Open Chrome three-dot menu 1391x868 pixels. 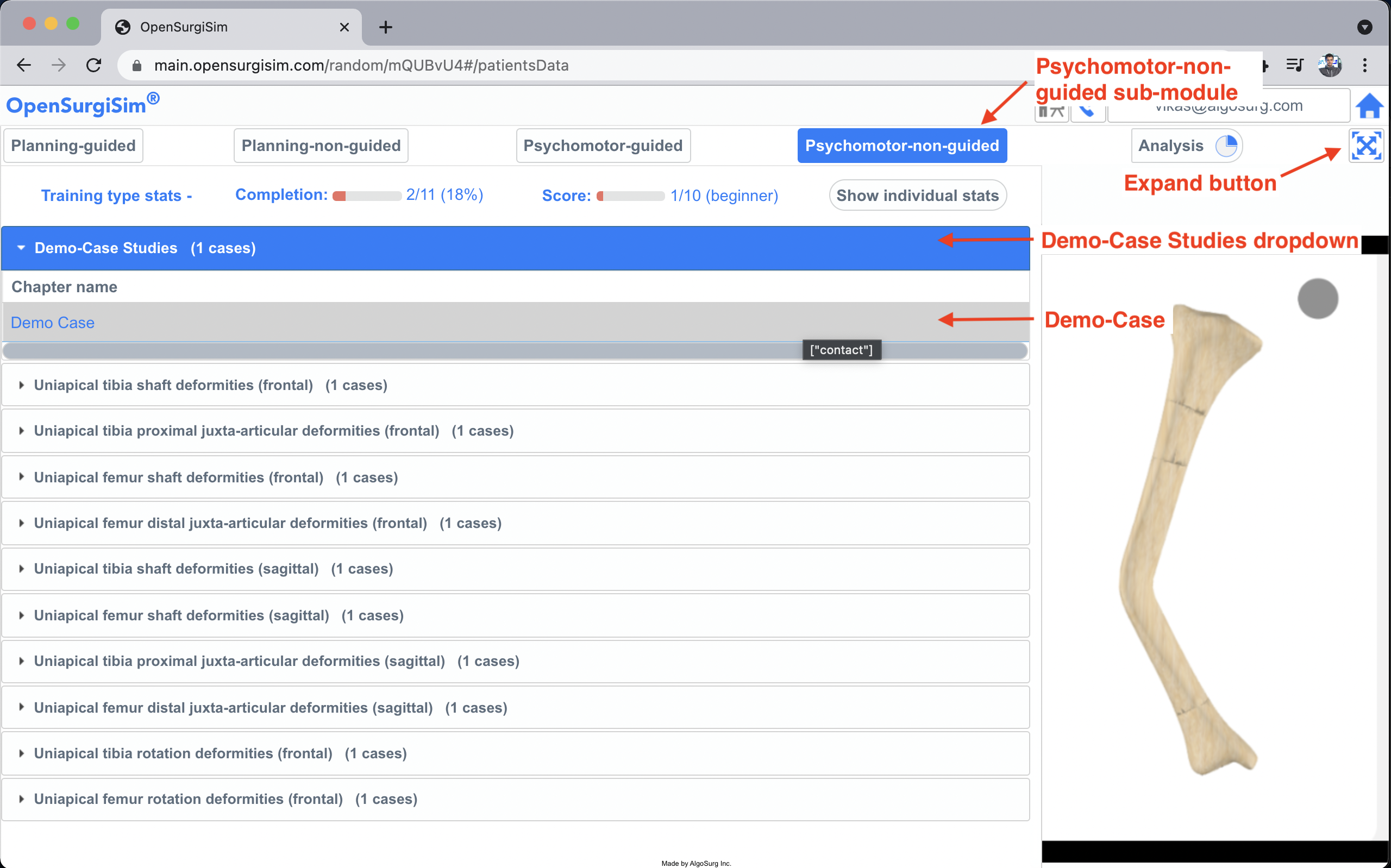[1364, 65]
